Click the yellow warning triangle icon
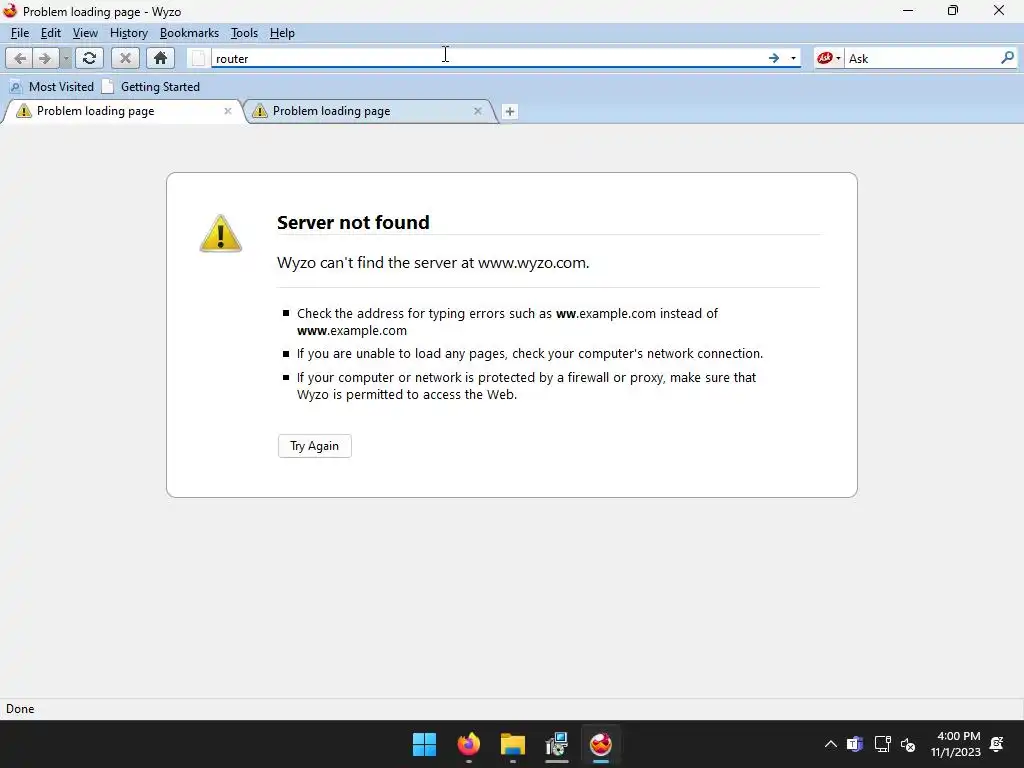The height and width of the screenshot is (768, 1024). [x=221, y=233]
